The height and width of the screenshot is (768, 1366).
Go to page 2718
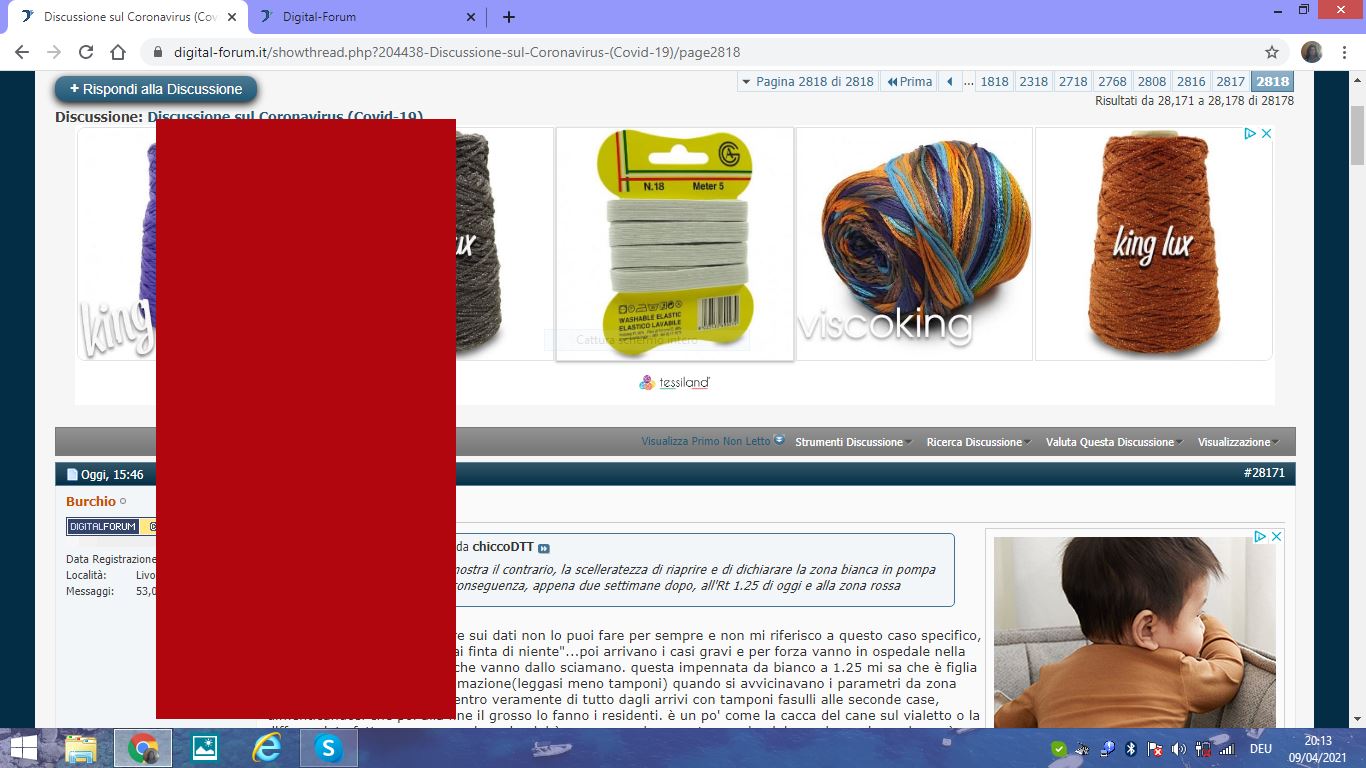(x=1073, y=82)
